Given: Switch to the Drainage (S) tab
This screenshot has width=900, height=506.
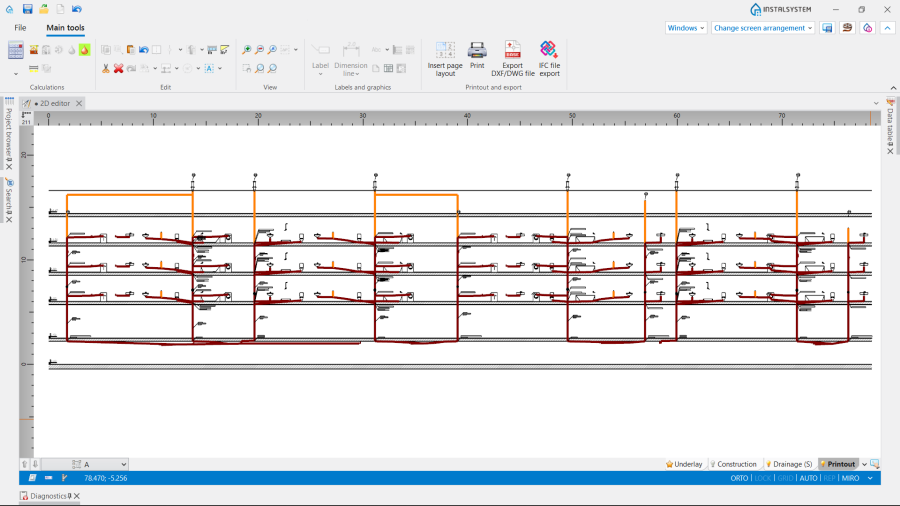Looking at the screenshot, I should tap(790, 464).
